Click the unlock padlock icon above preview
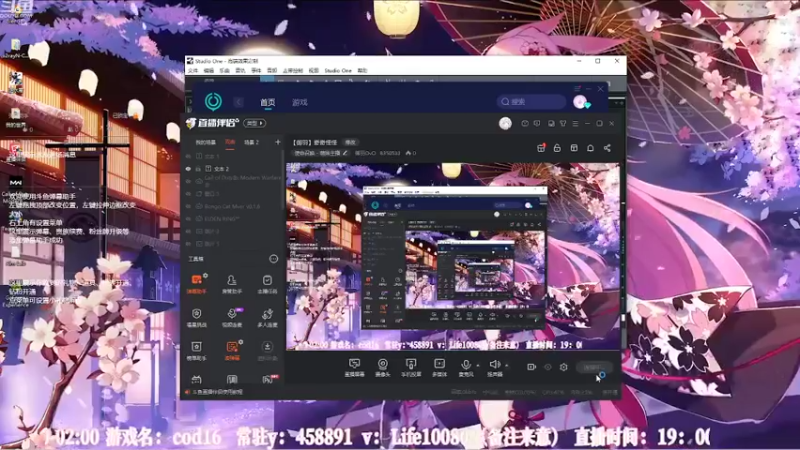The image size is (800, 450). click(x=557, y=148)
